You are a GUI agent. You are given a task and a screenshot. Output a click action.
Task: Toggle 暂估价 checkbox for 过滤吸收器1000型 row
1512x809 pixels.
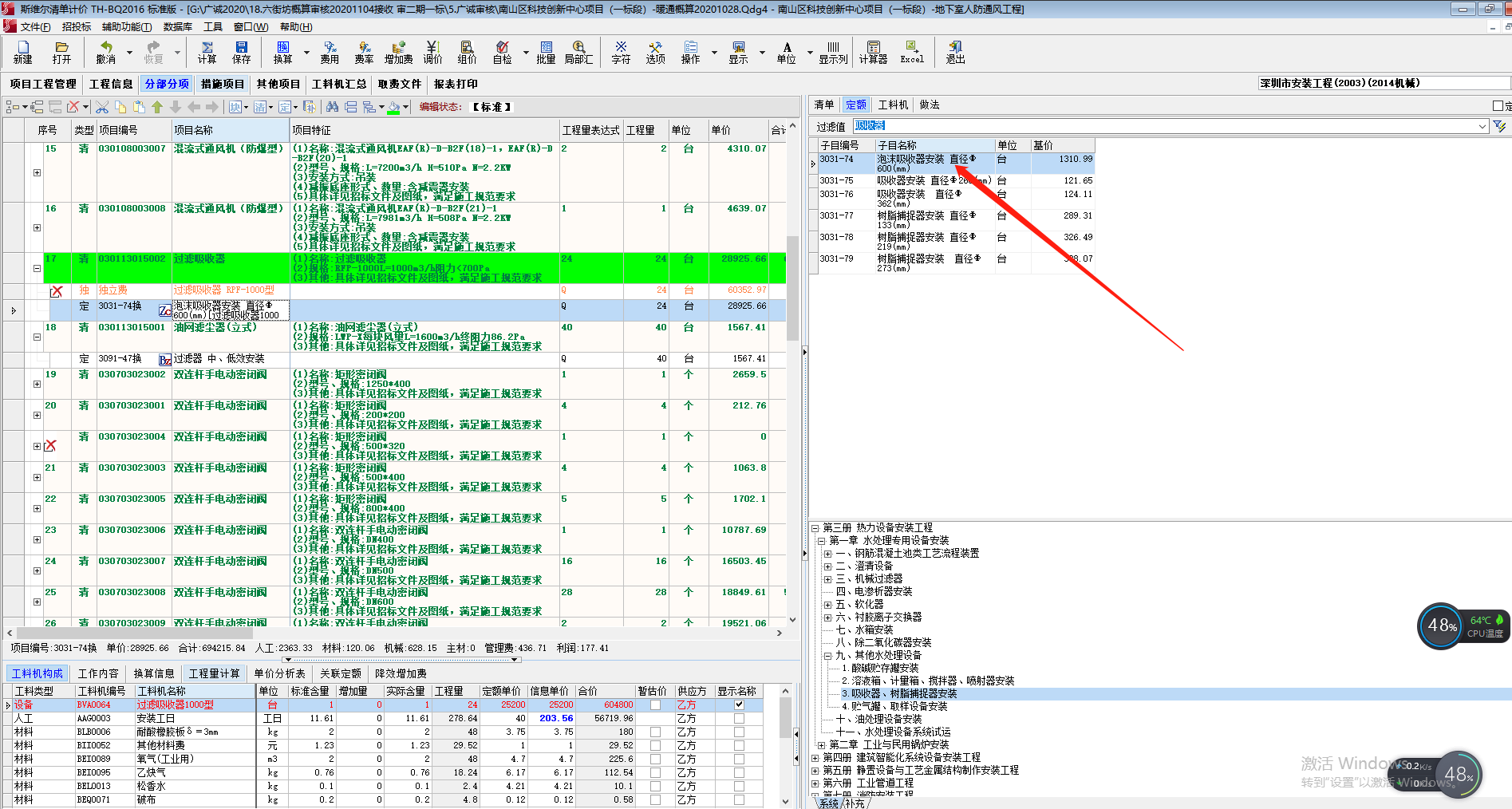655,704
